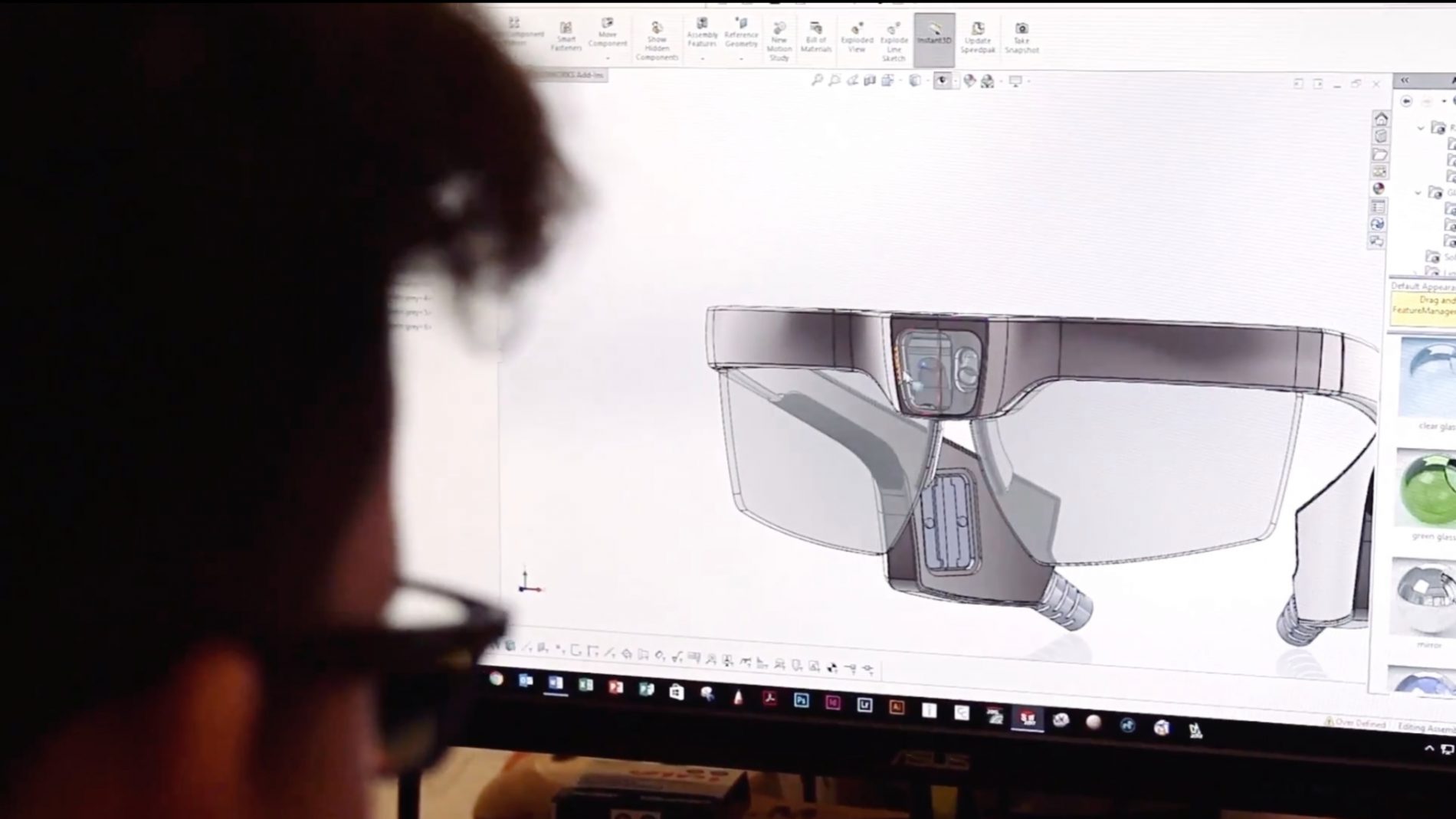Viewport: 1456px width, 819px height.
Task: Click the Smart Fasteners tool
Action: click(566, 37)
